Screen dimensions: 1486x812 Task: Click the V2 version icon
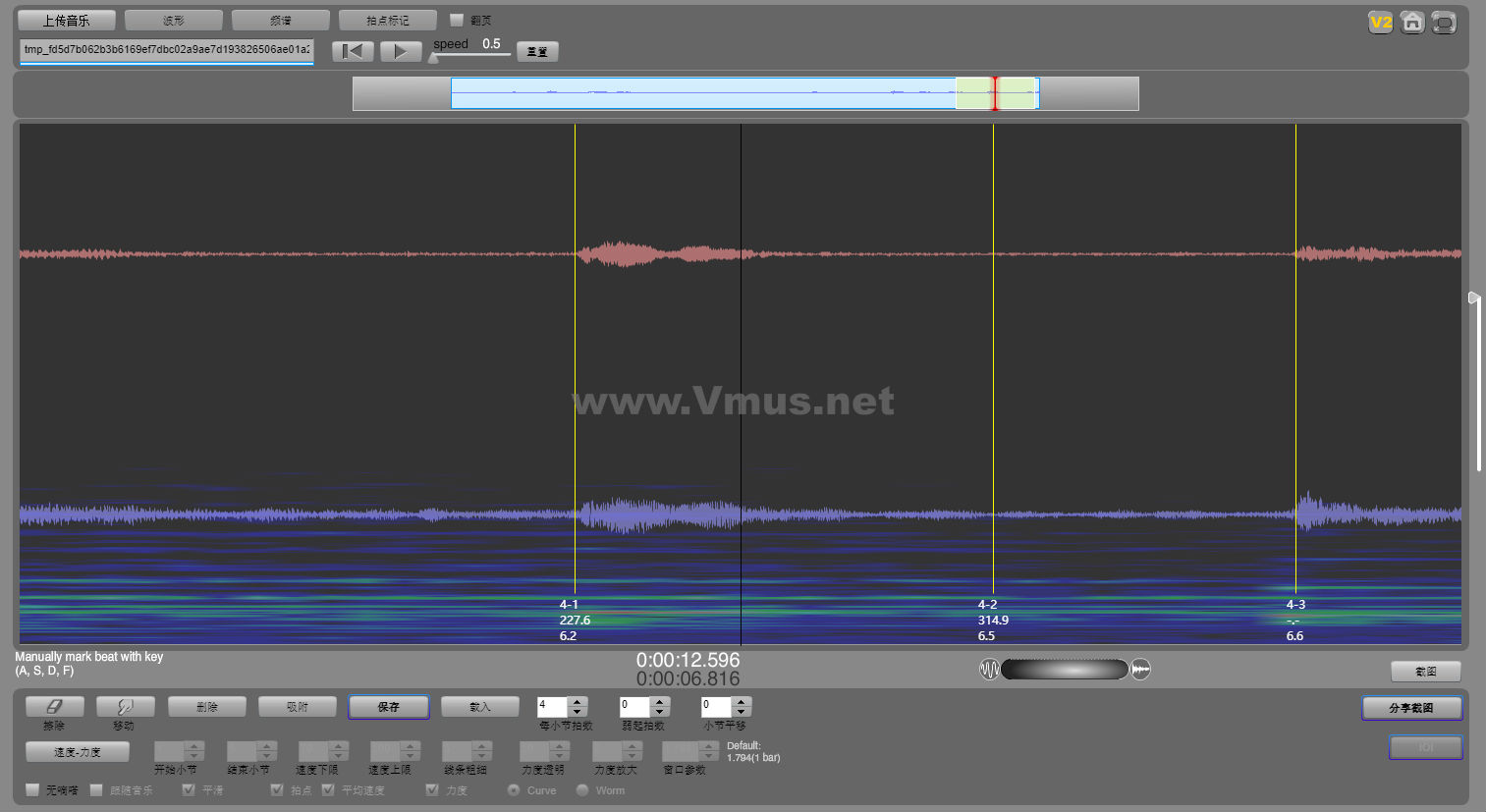coord(1381,23)
